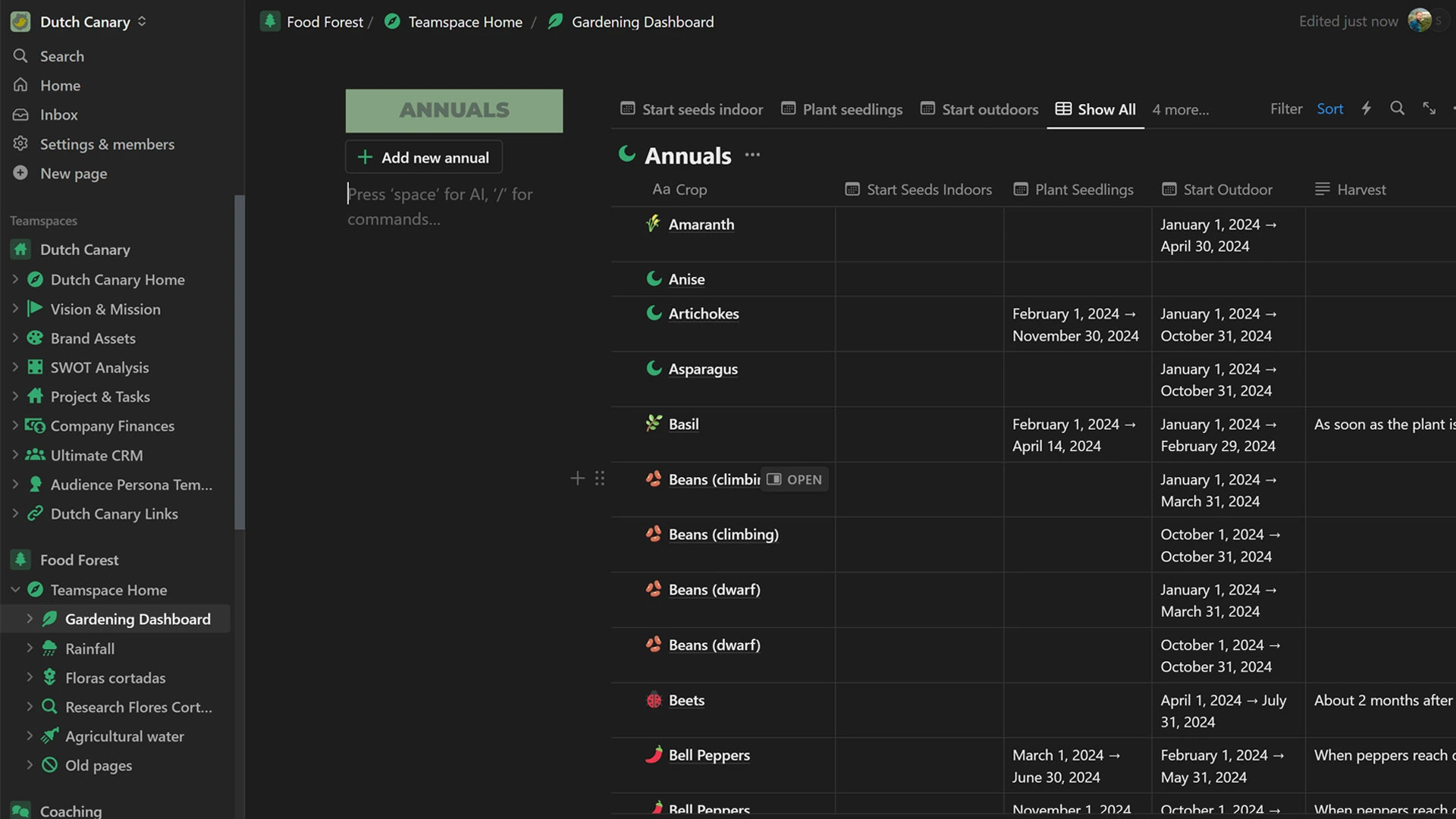Open the Settings & members gear

point(20,143)
